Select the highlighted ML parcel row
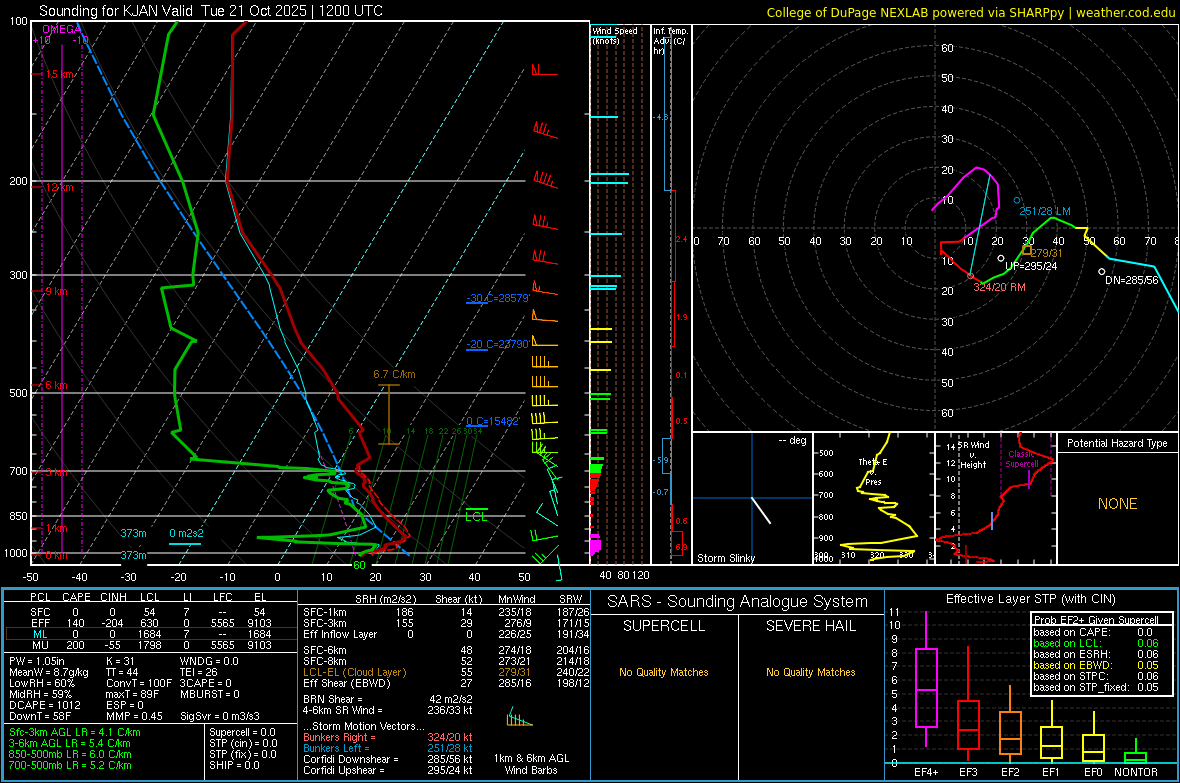 pyautogui.click(x=150, y=634)
